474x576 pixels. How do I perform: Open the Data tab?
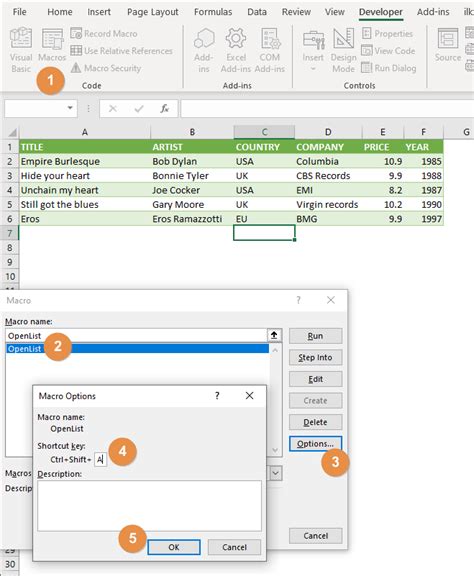[x=257, y=12]
